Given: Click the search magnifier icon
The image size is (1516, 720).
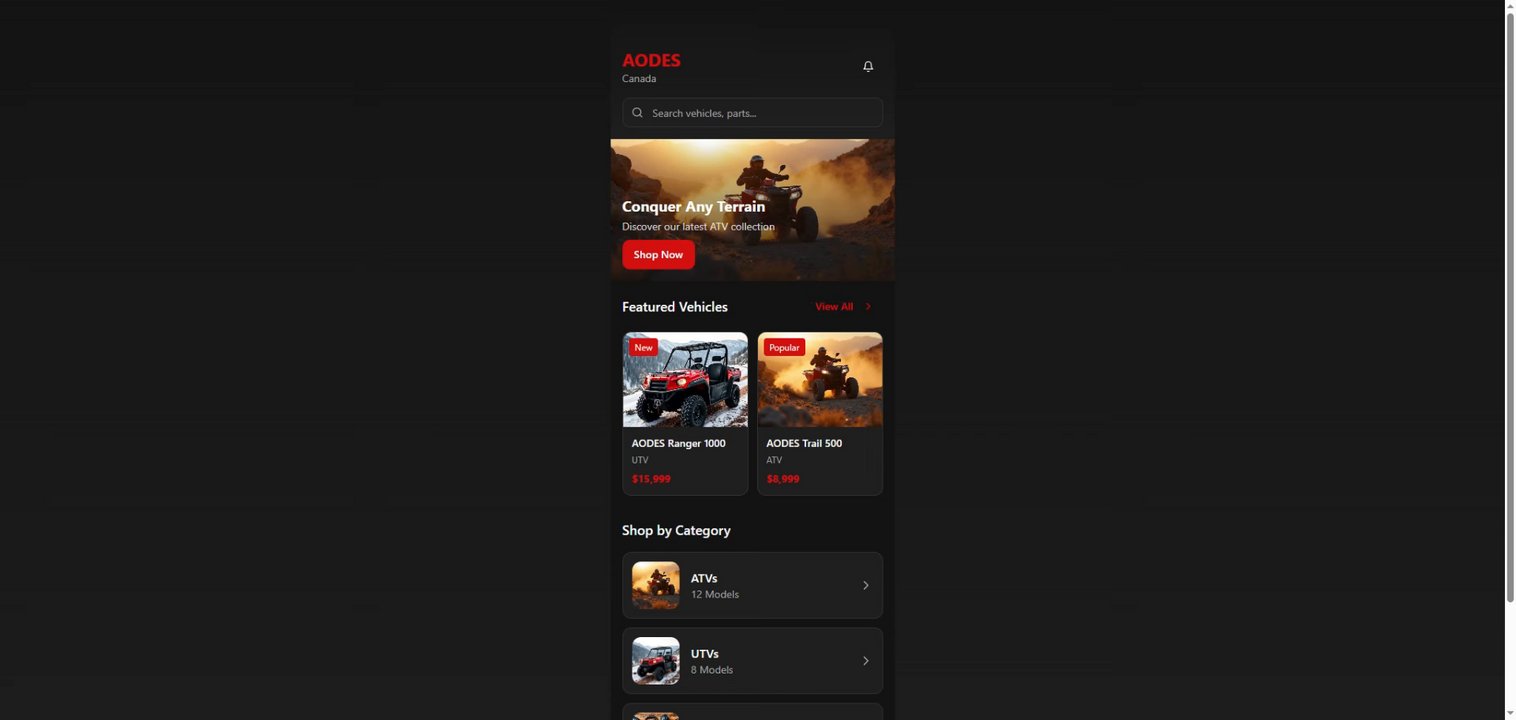Looking at the screenshot, I should tap(637, 113).
